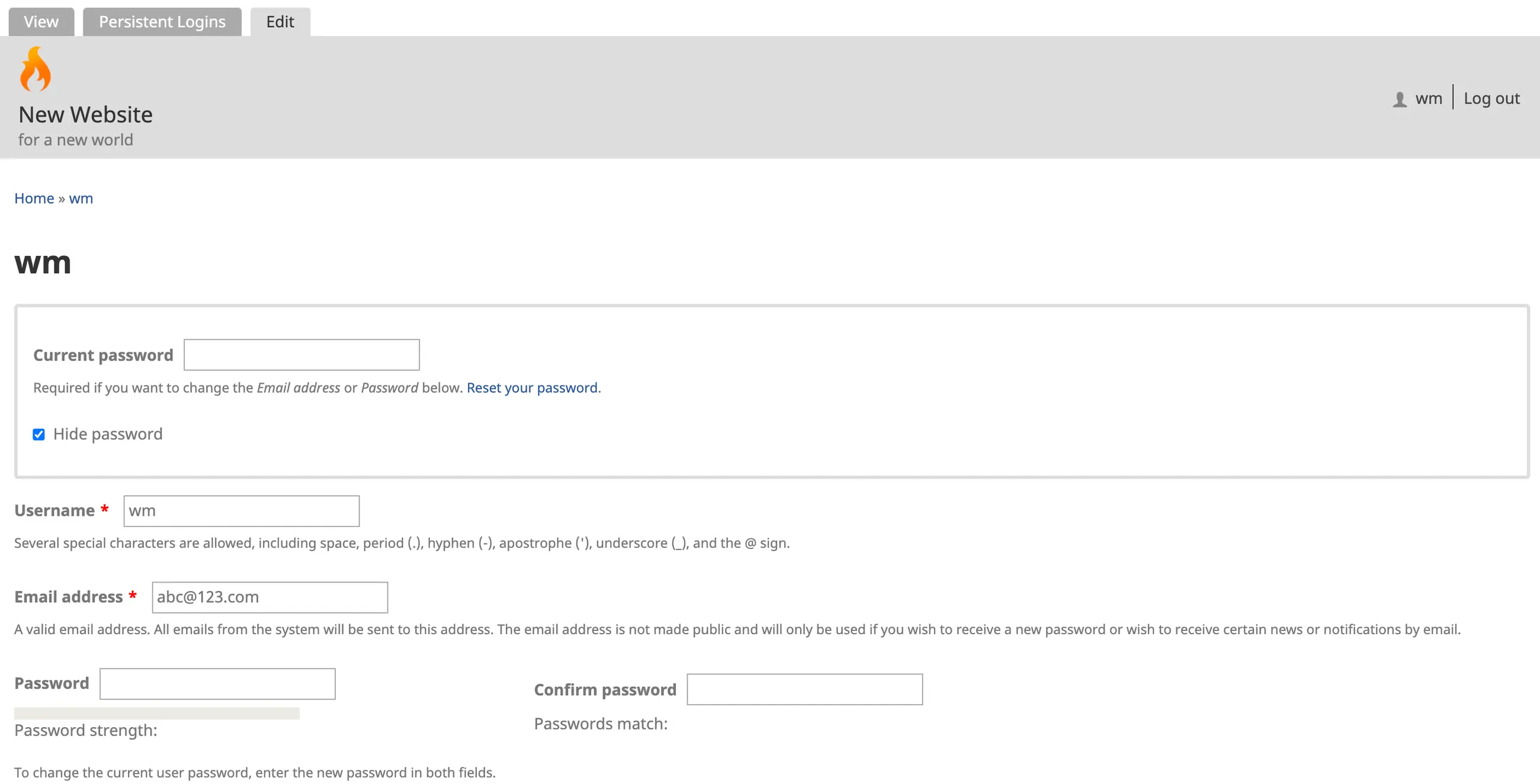The width and height of the screenshot is (1540, 784).
Task: Focus the Current password field
Action: 301,355
